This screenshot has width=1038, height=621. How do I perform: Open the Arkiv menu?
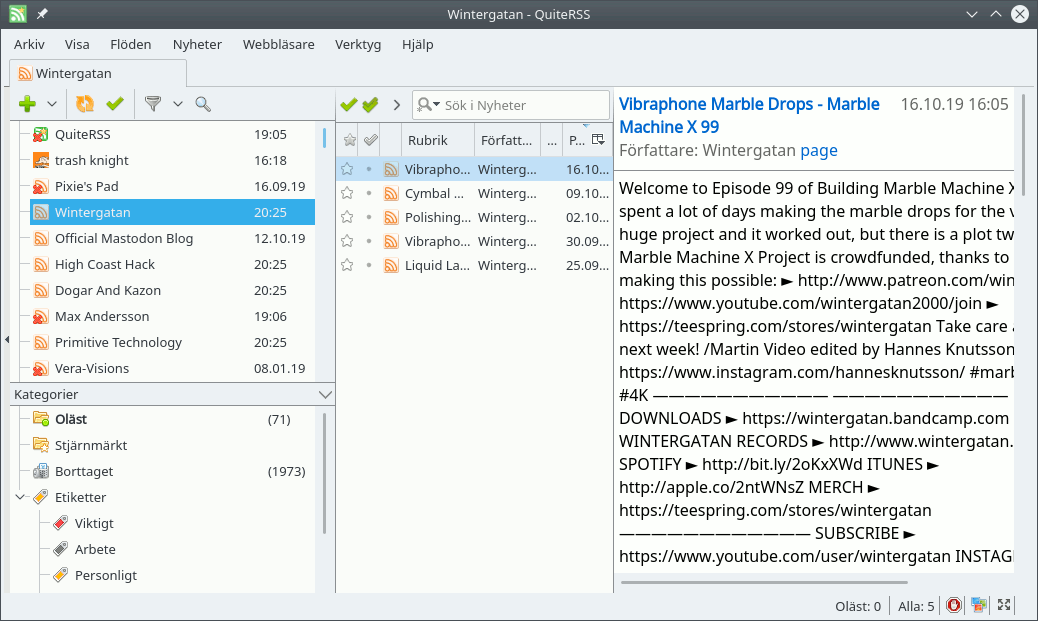[x=29, y=44]
